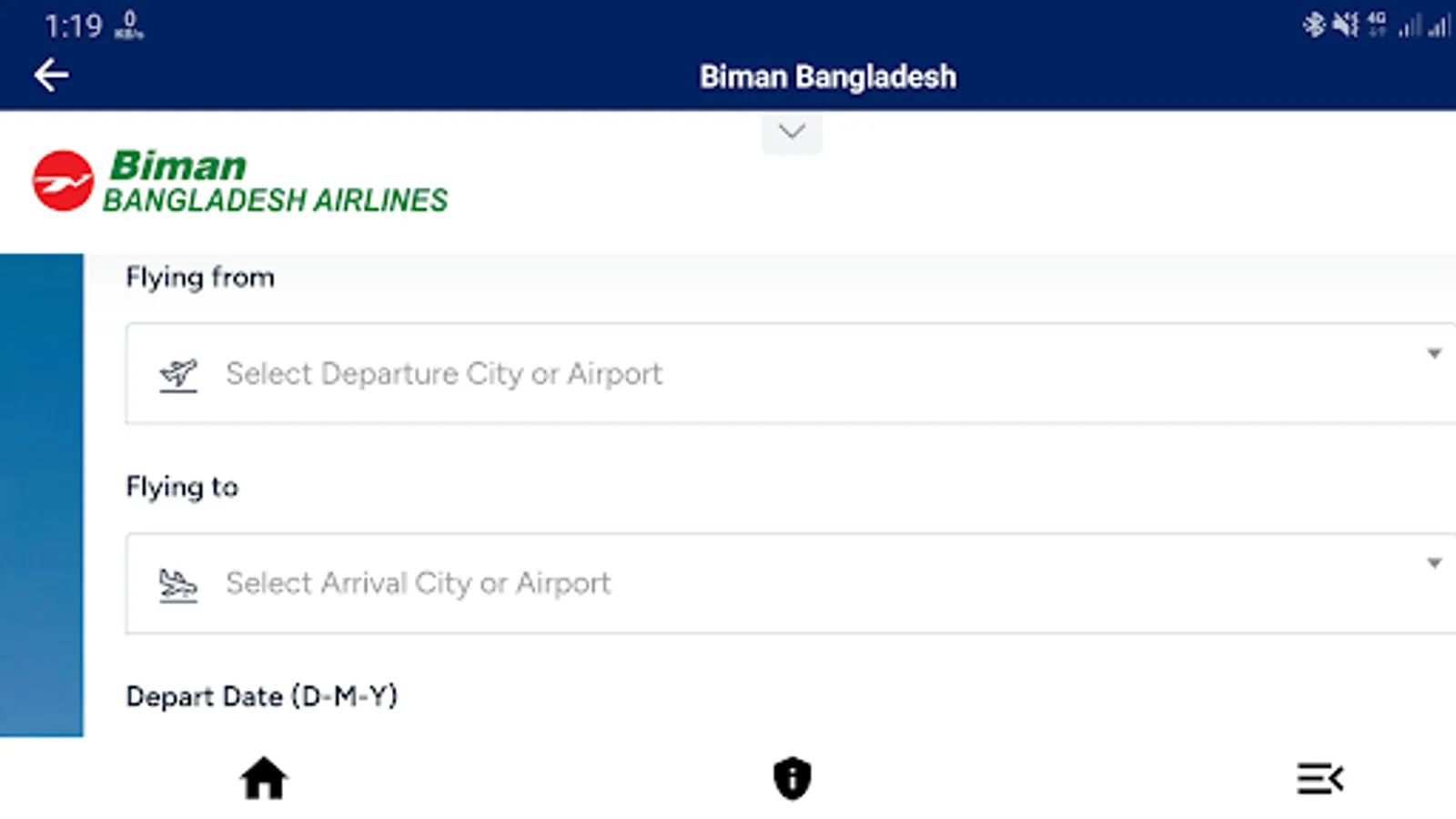The image size is (1456, 819).
Task: Go to Home via house icon
Action: pos(264,779)
